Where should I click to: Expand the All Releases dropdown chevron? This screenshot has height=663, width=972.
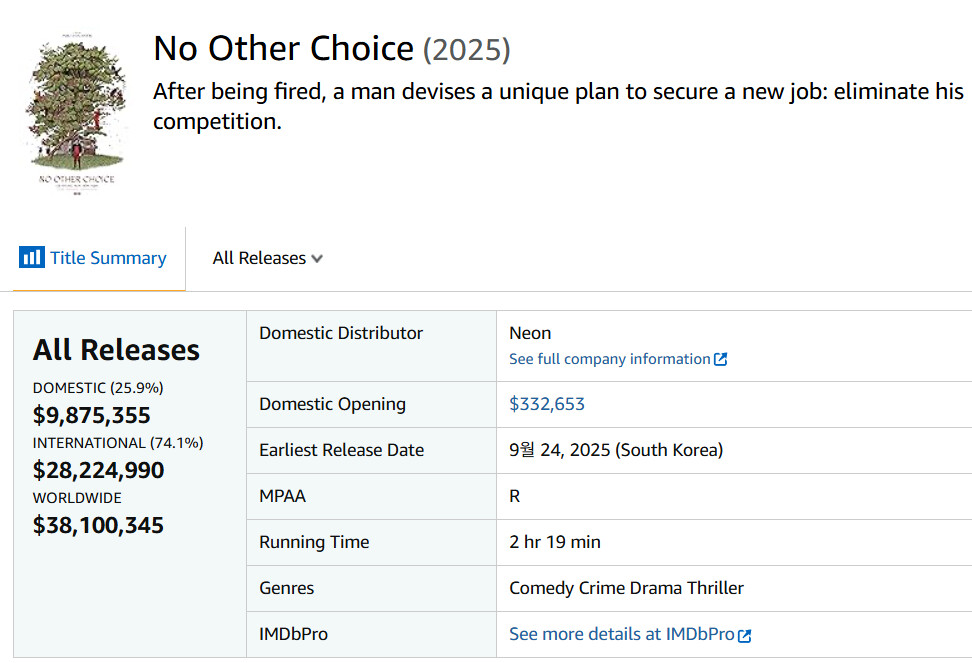[x=317, y=258]
